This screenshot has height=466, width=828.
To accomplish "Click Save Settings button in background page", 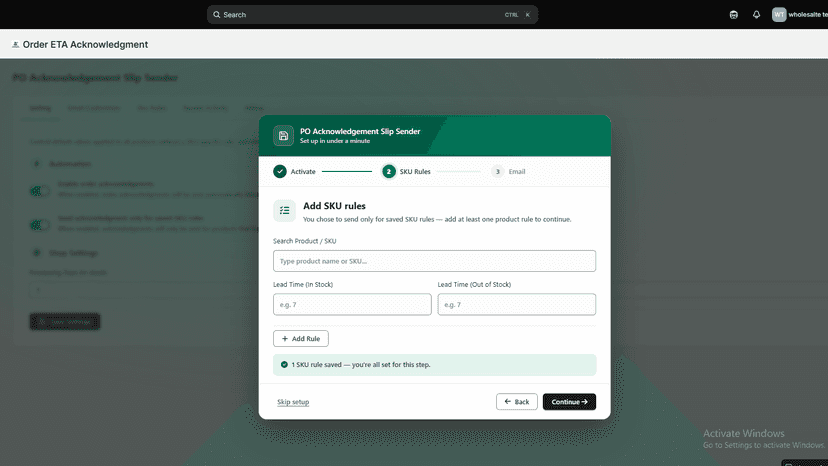I will point(65,322).
